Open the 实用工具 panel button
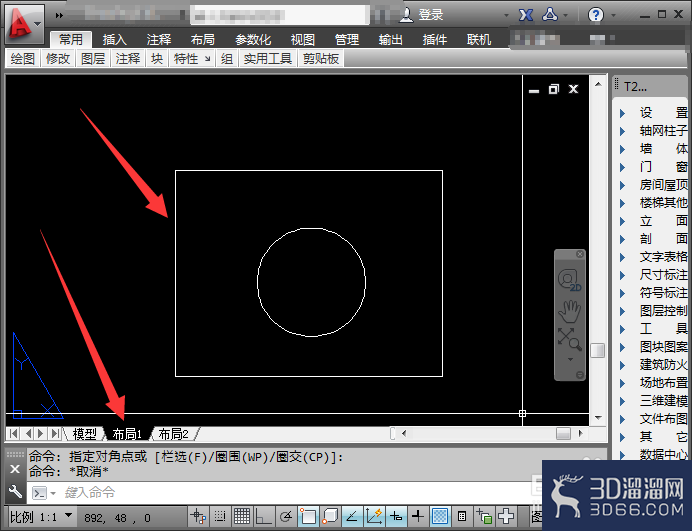The height and width of the screenshot is (531, 692). coord(268,58)
